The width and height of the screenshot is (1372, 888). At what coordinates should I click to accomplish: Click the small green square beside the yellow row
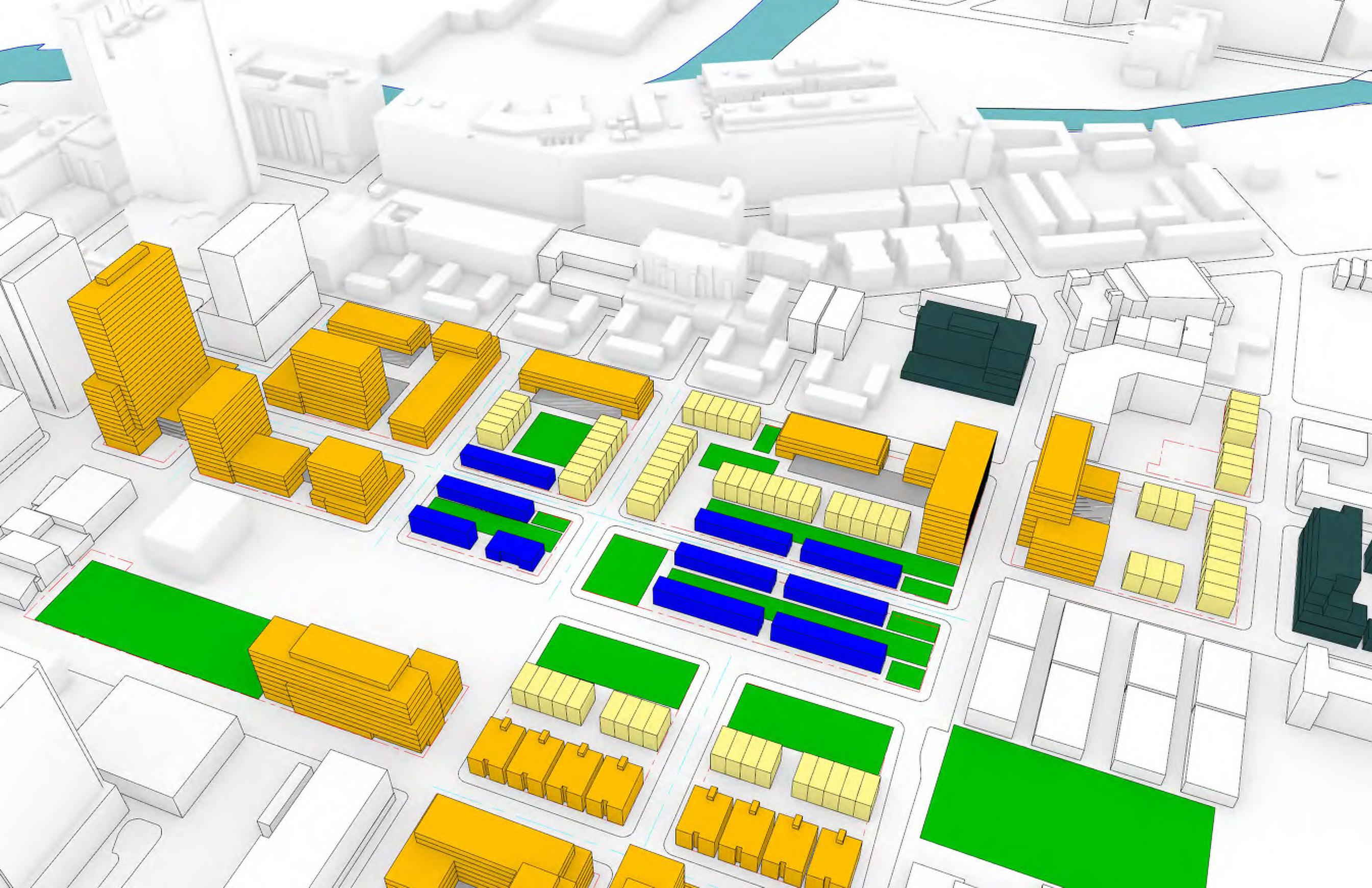(767, 439)
